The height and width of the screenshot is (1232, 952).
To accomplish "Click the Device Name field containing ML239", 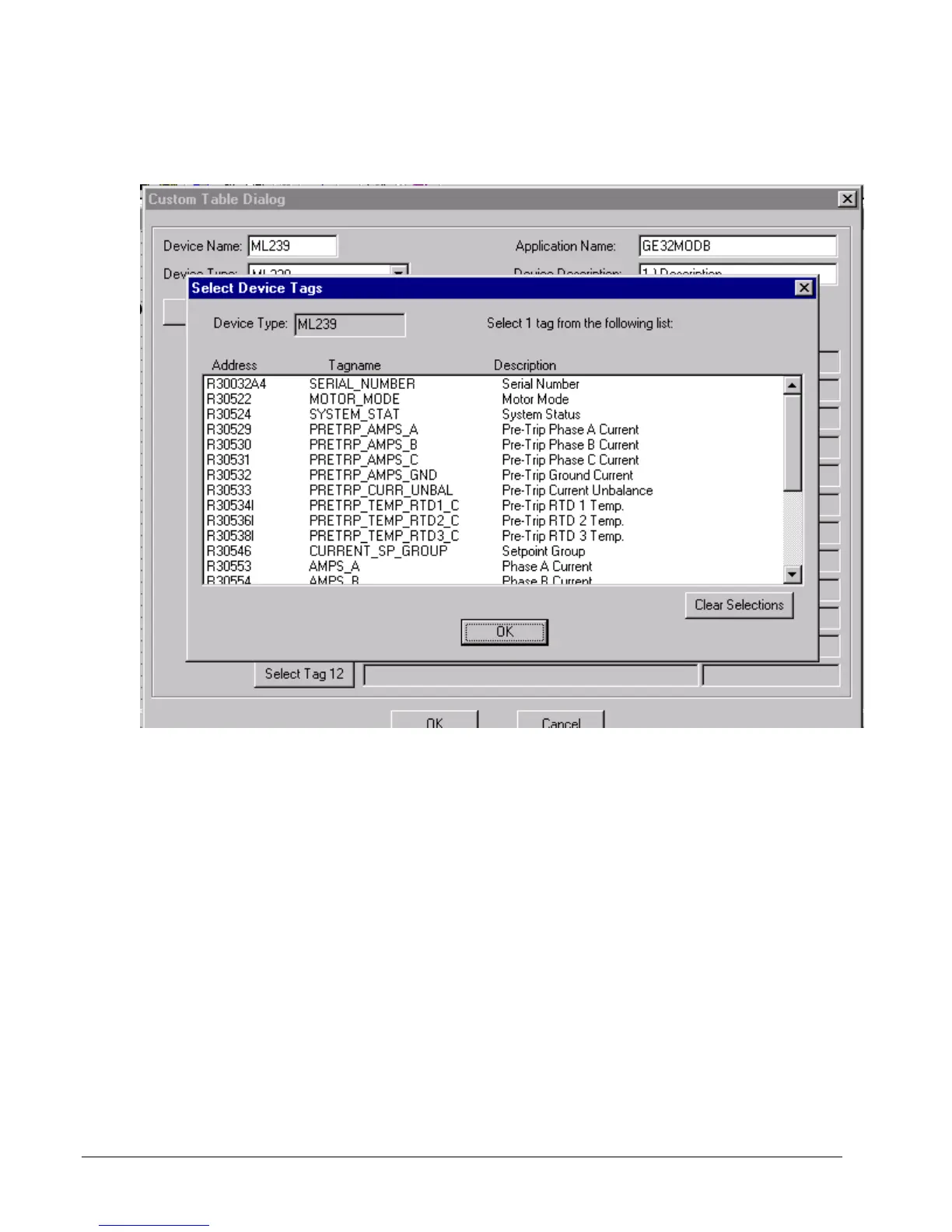I will 292,246.
